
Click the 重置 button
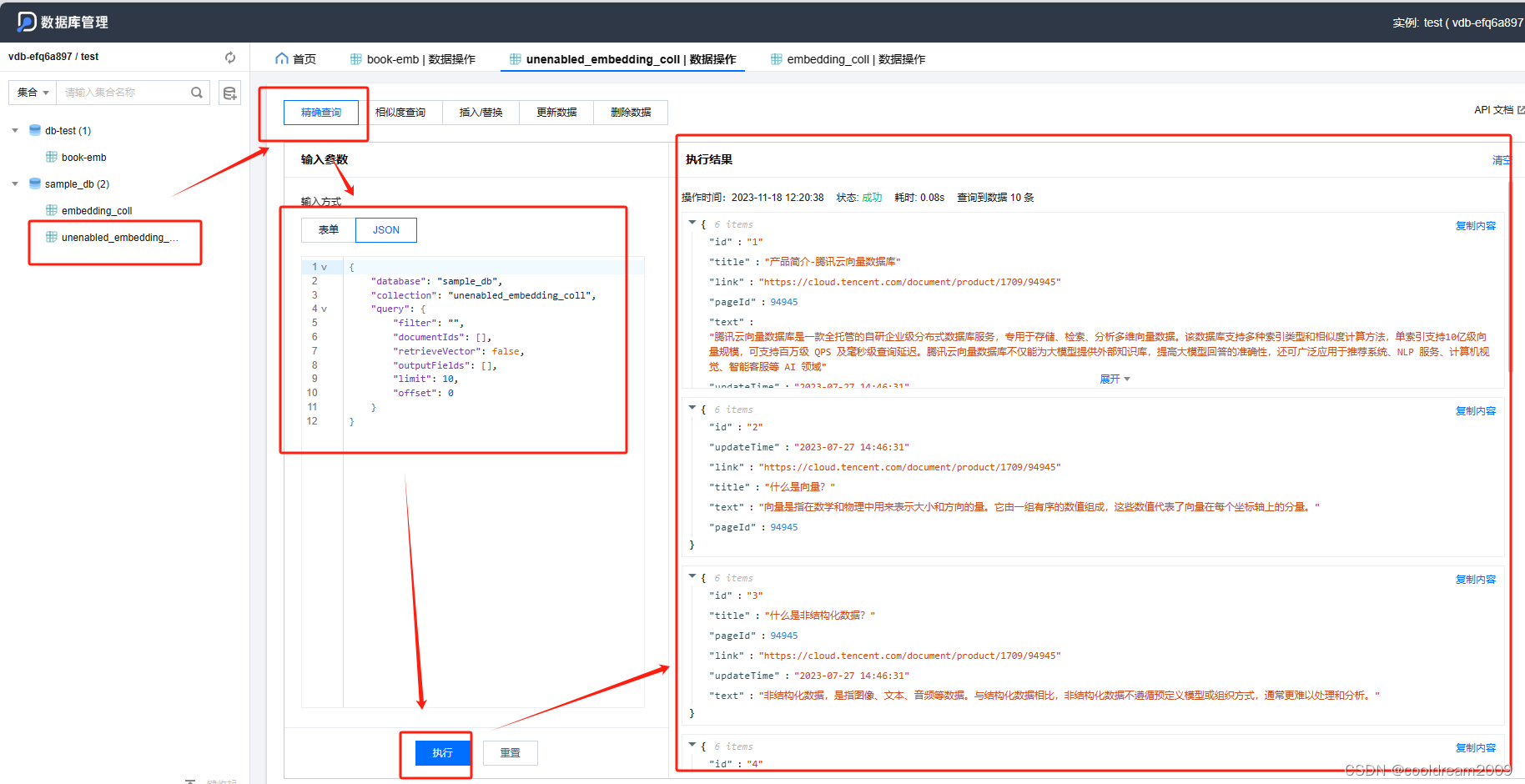511,753
